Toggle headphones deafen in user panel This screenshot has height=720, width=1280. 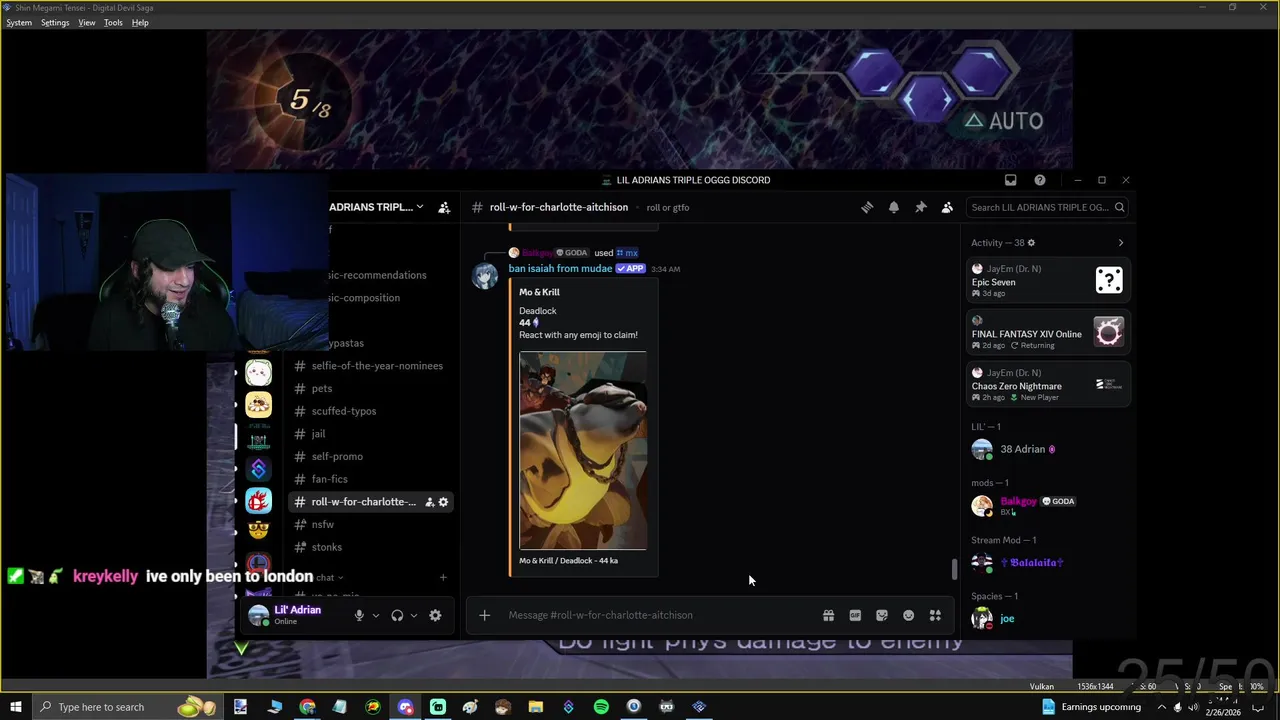pyautogui.click(x=397, y=615)
